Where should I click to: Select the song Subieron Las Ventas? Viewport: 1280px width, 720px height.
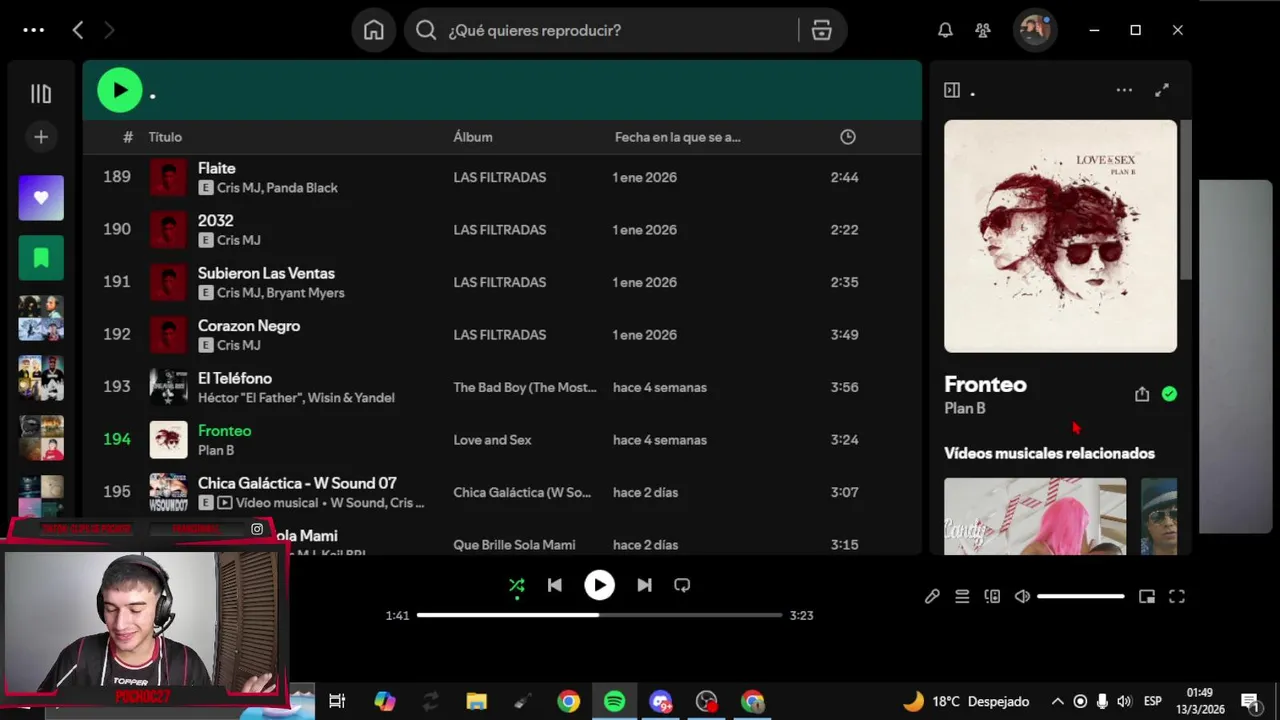[x=266, y=273]
